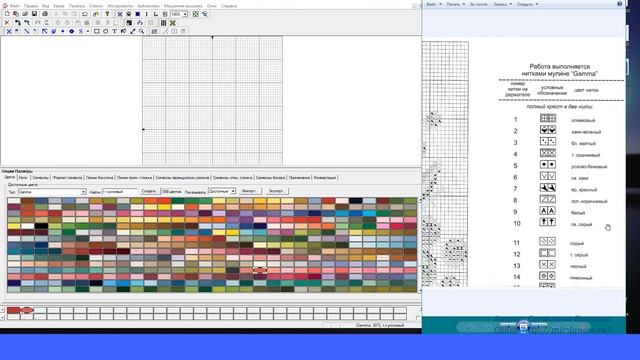
Task: Click the palette bar scroll down arrow
Action: [2, 317]
